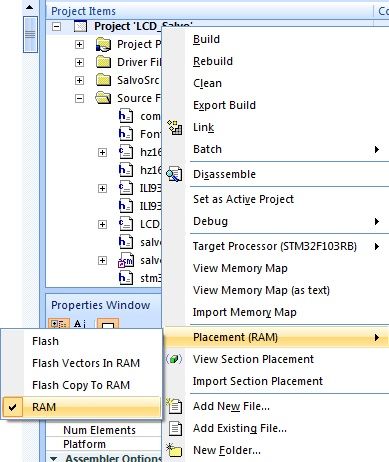Click View Memory Map entry
389x462 pixels.
tap(240, 268)
